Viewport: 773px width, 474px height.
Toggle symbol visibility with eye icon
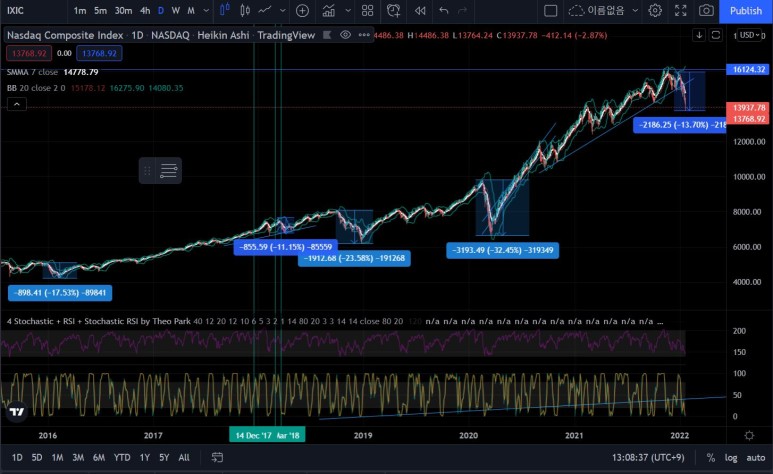(x=345, y=35)
